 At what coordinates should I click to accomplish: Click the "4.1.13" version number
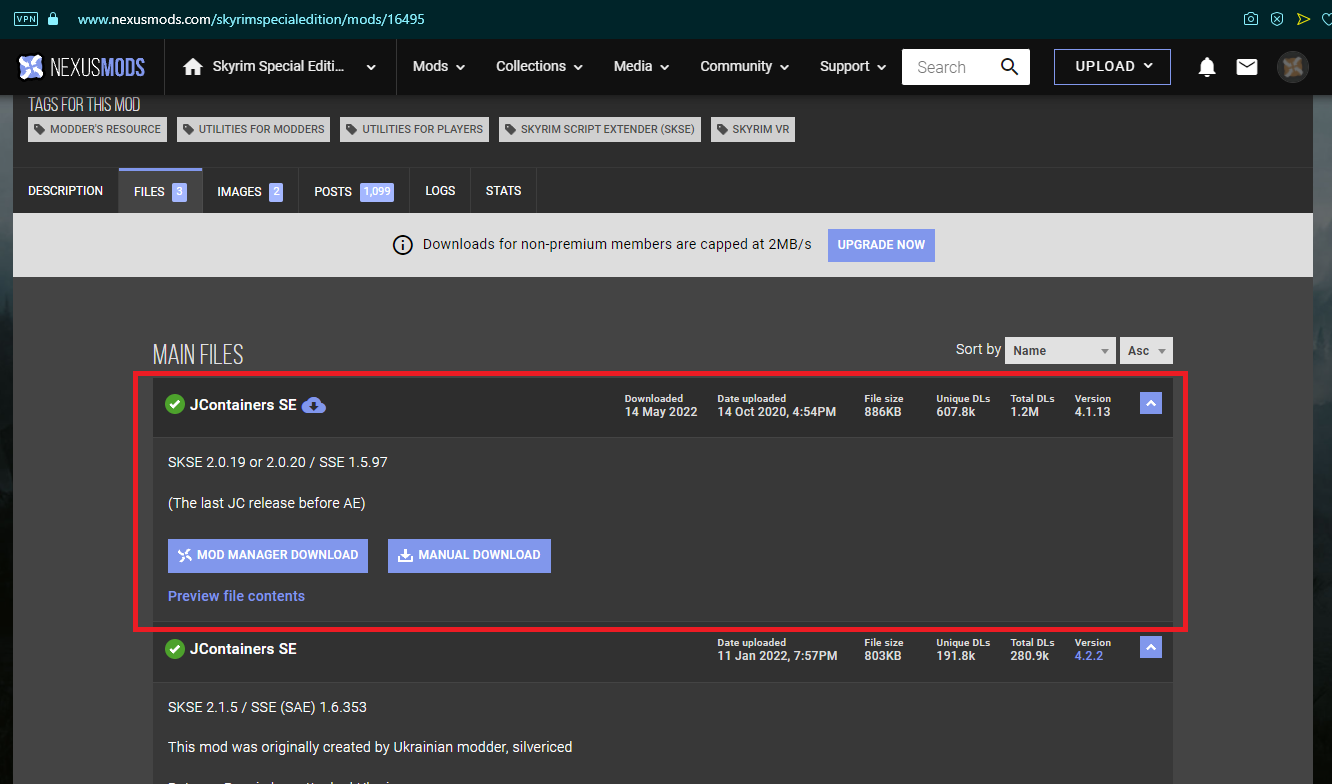click(x=1093, y=412)
